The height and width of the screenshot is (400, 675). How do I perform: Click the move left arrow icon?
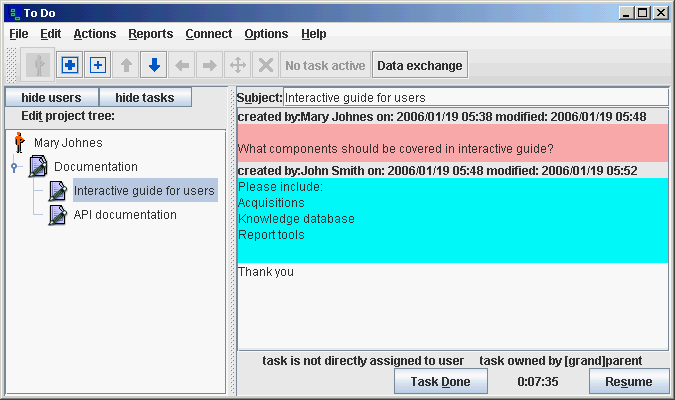tap(182, 66)
